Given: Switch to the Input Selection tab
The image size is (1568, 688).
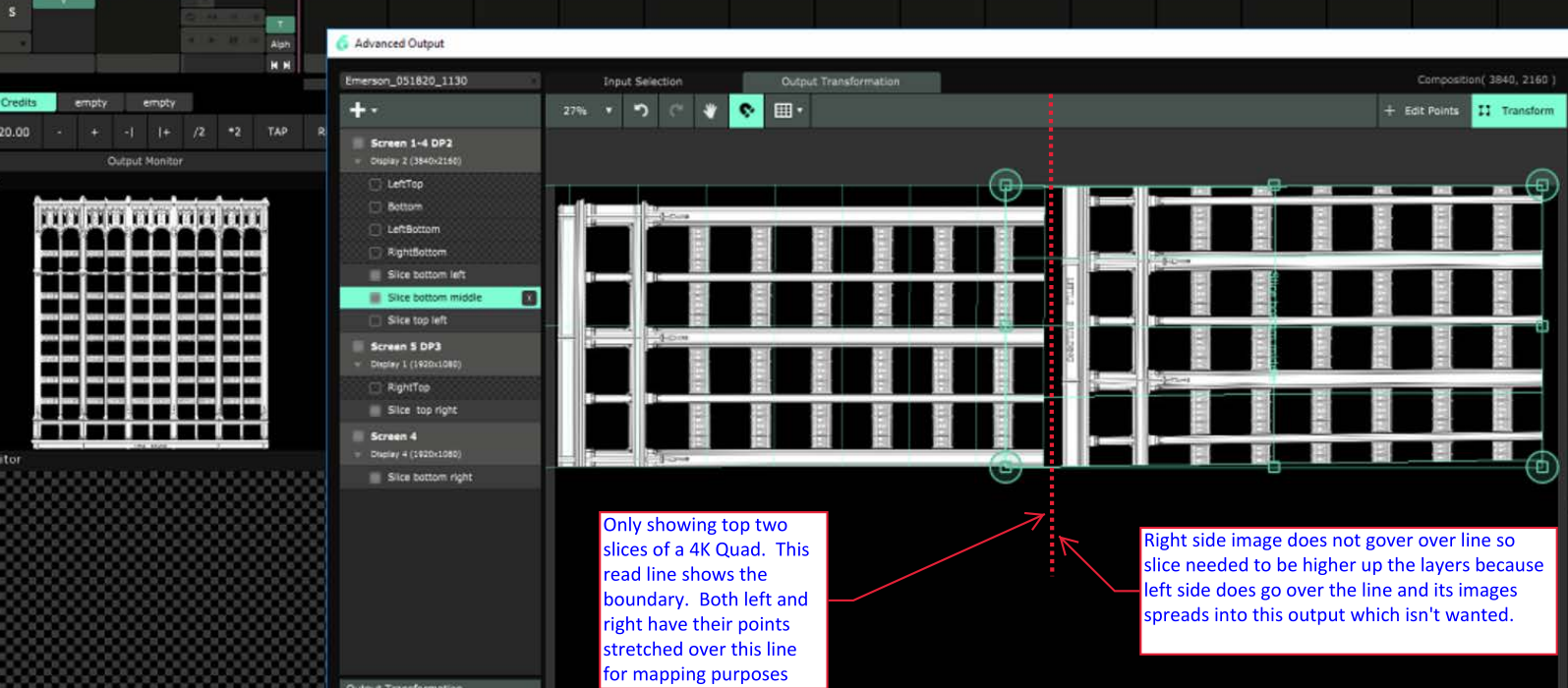Looking at the screenshot, I should (x=642, y=82).
